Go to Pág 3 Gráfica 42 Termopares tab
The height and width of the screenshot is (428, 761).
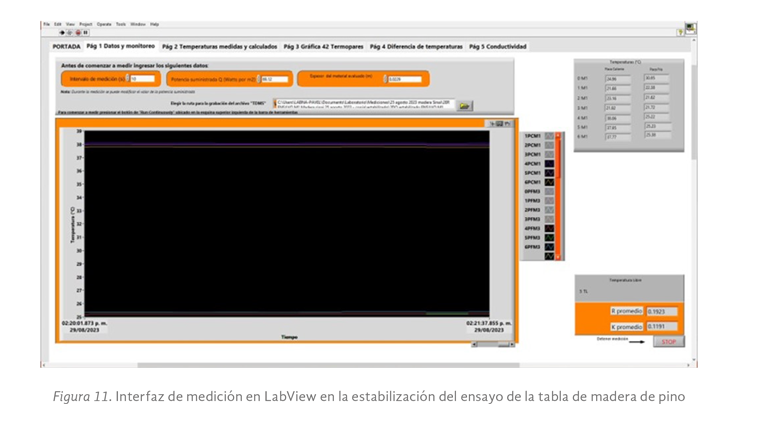pyautogui.click(x=323, y=47)
